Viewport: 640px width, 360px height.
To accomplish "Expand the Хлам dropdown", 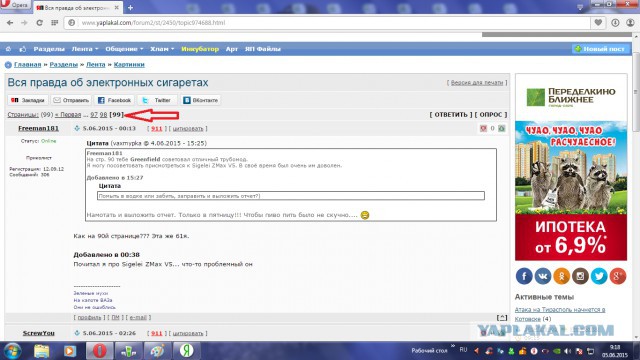I will click(x=162, y=49).
